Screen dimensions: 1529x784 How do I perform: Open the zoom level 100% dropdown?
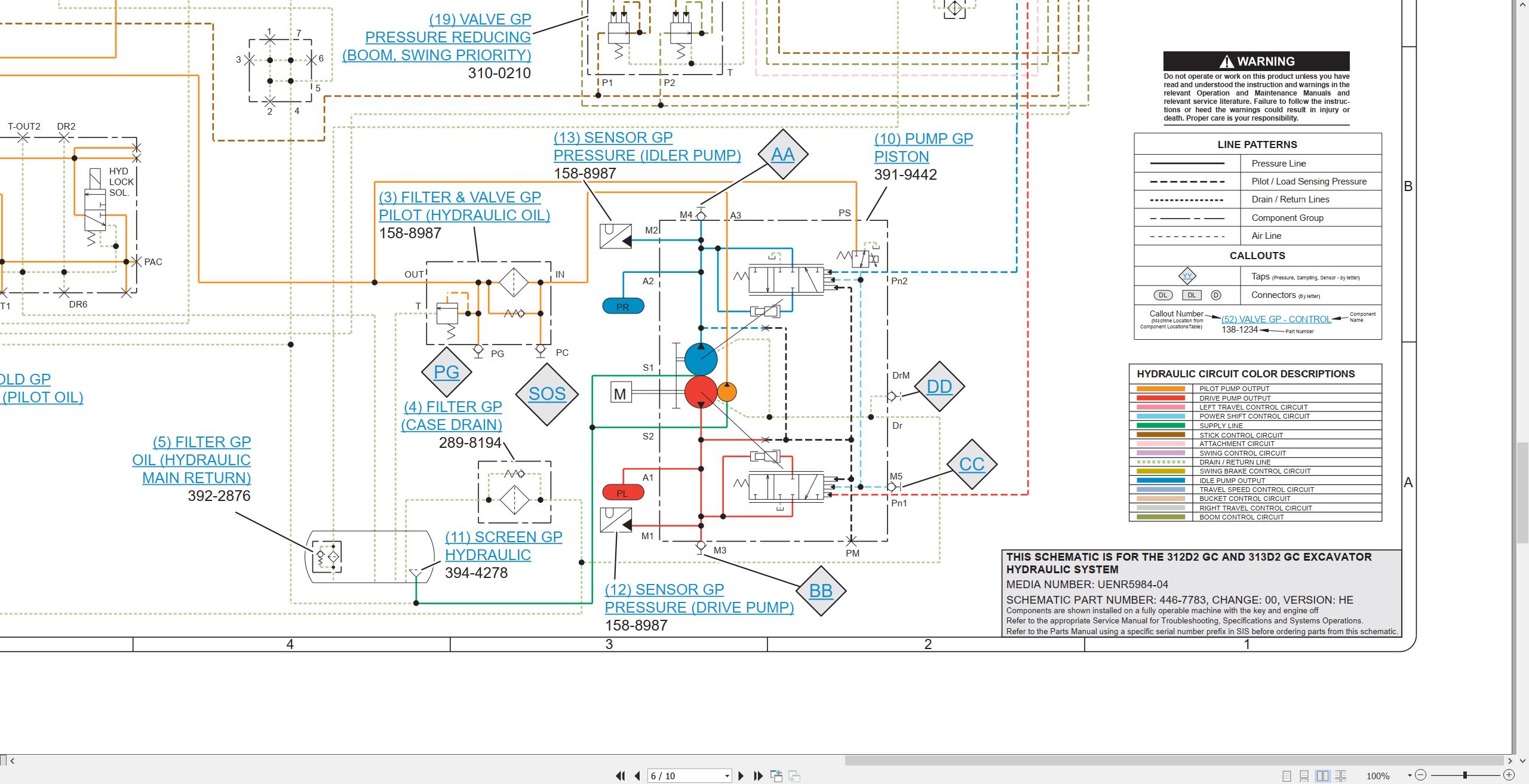coord(1410,776)
